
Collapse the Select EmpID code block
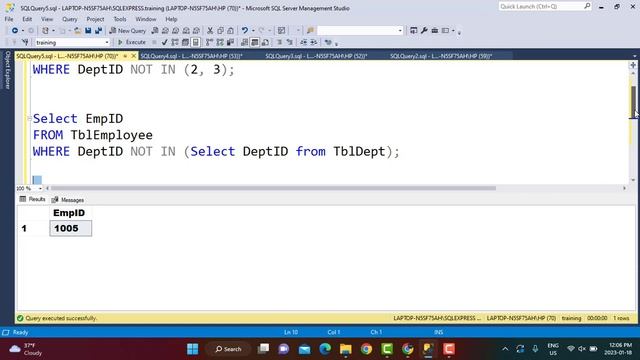(29, 118)
